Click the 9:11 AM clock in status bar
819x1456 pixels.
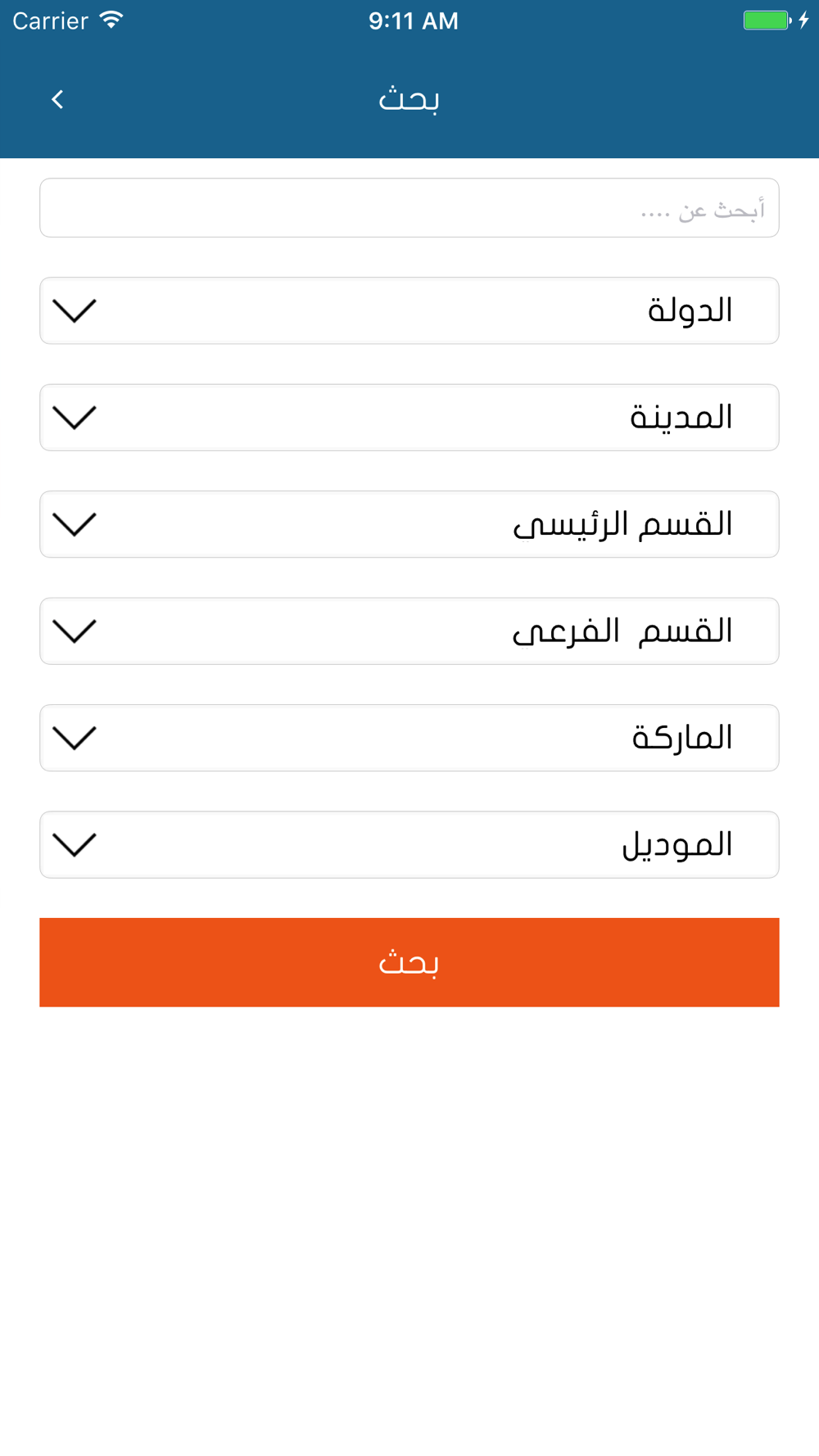click(413, 21)
